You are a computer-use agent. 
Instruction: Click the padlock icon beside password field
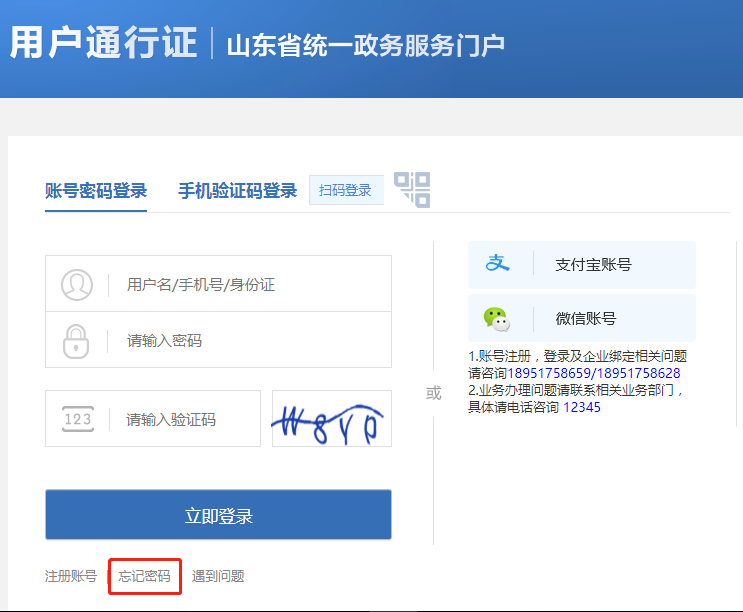click(77, 341)
